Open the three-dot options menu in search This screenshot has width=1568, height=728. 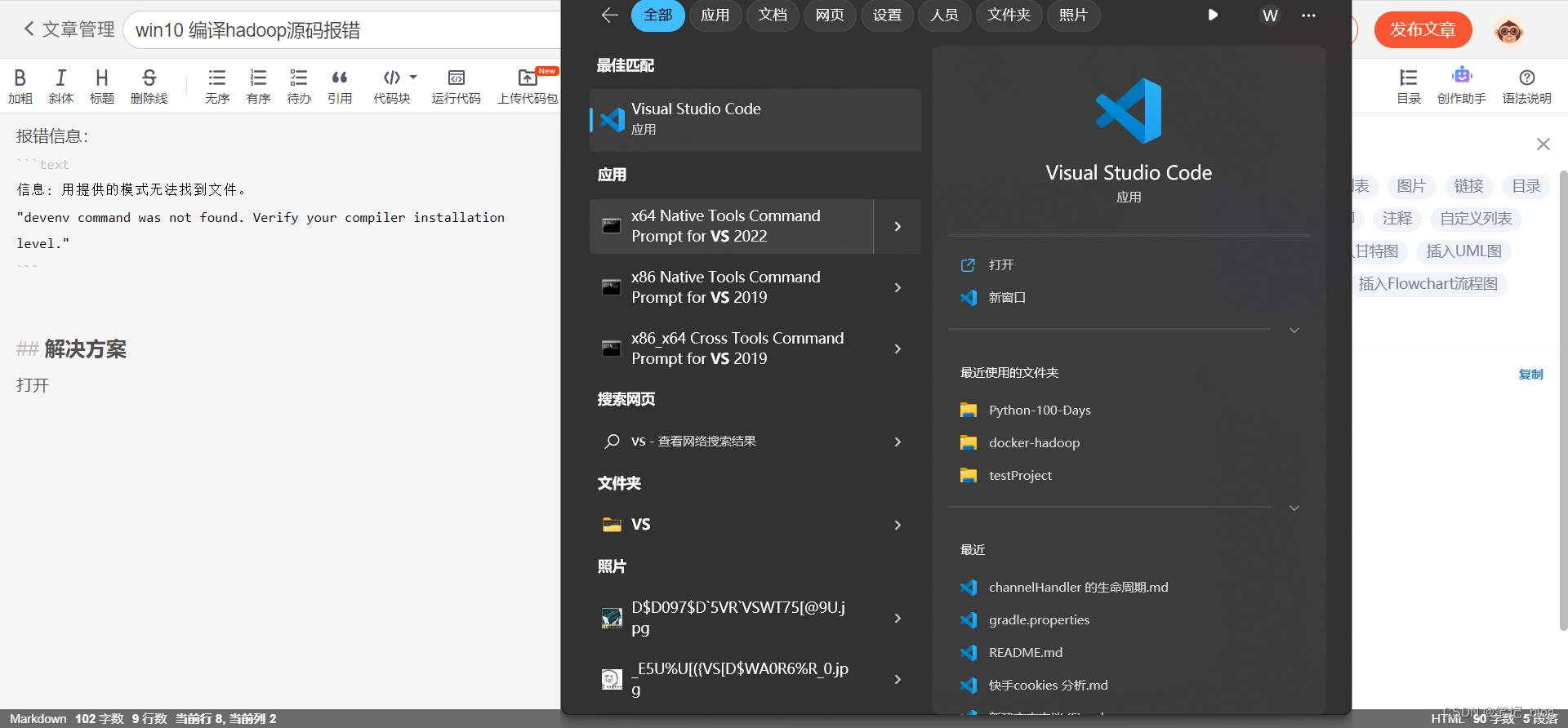(1308, 16)
